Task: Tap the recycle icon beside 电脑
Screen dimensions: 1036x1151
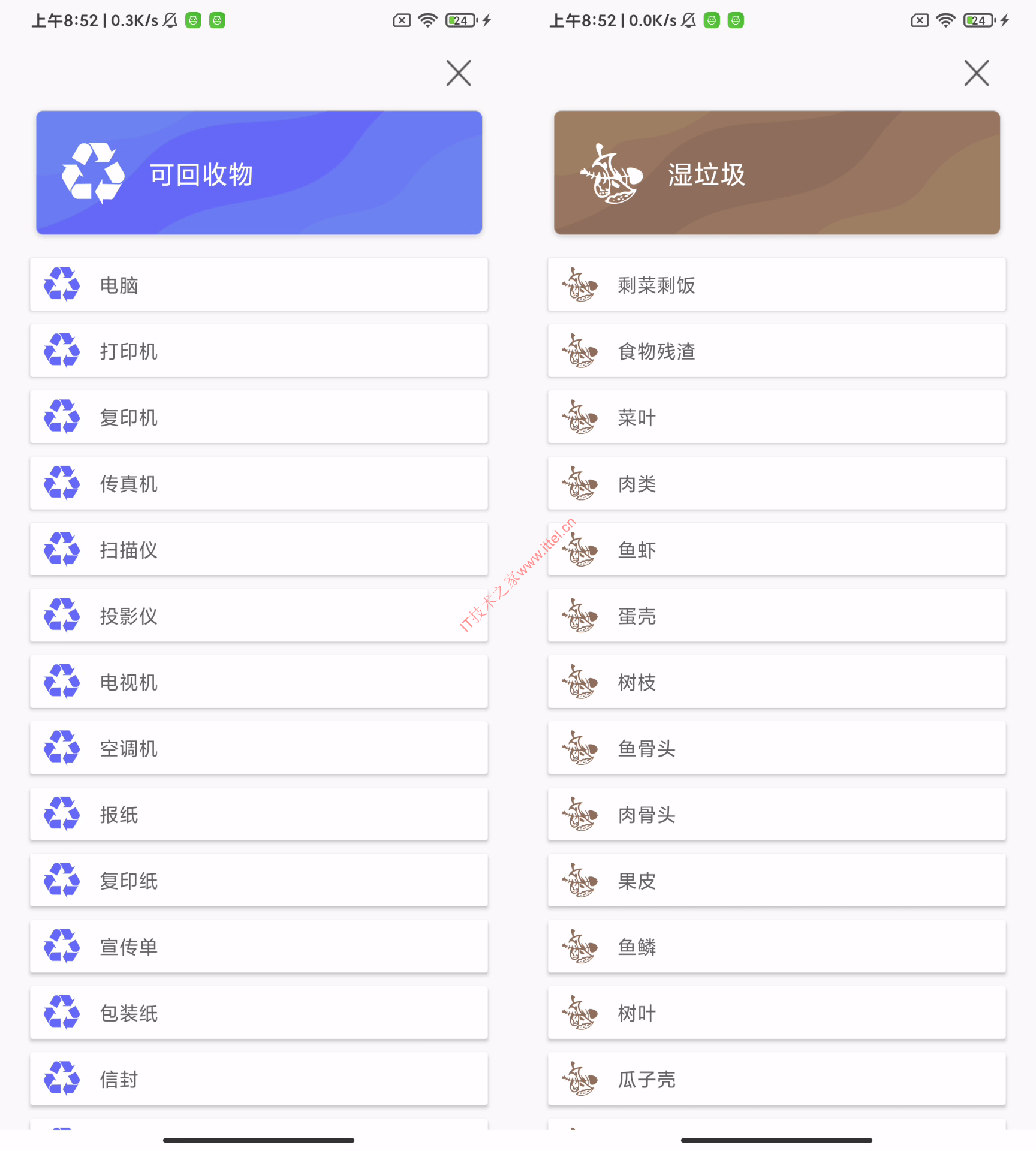Action: pyautogui.click(x=62, y=285)
